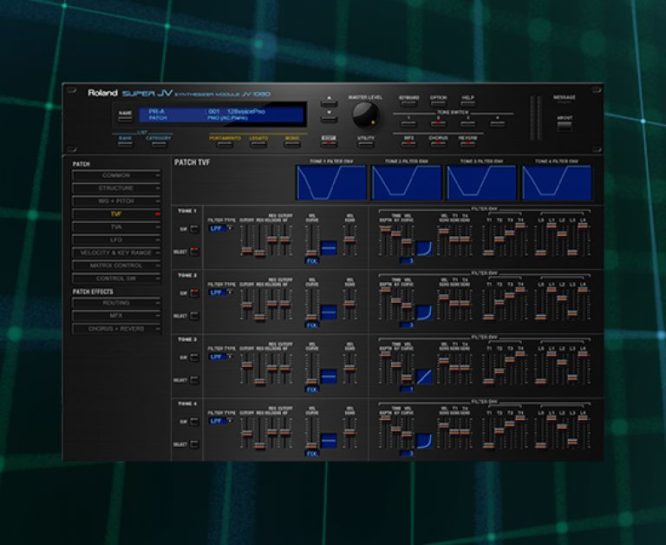Toggle the Portamento button
The image size is (666, 545).
(226, 142)
